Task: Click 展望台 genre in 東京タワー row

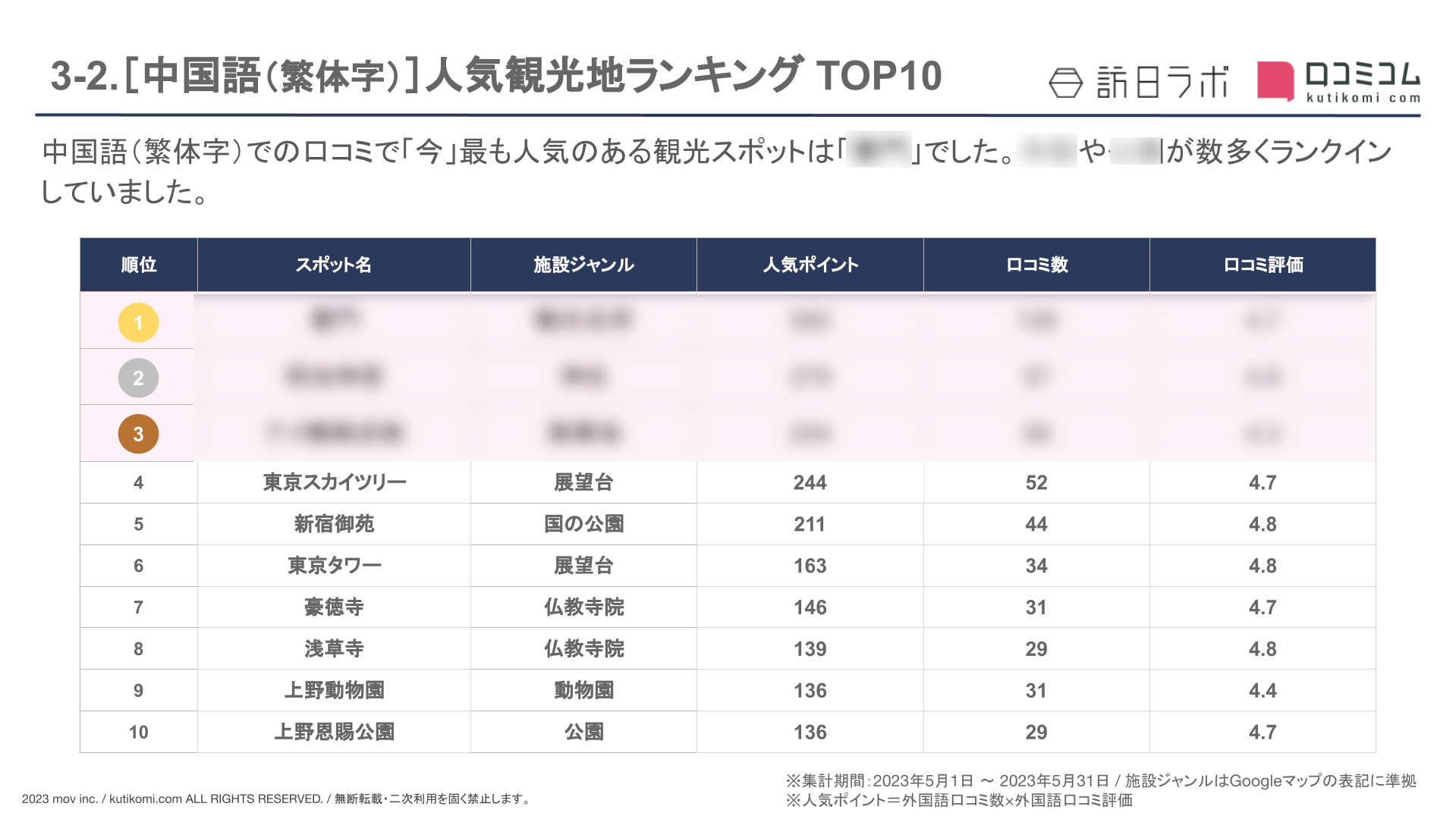Action: pos(583,566)
